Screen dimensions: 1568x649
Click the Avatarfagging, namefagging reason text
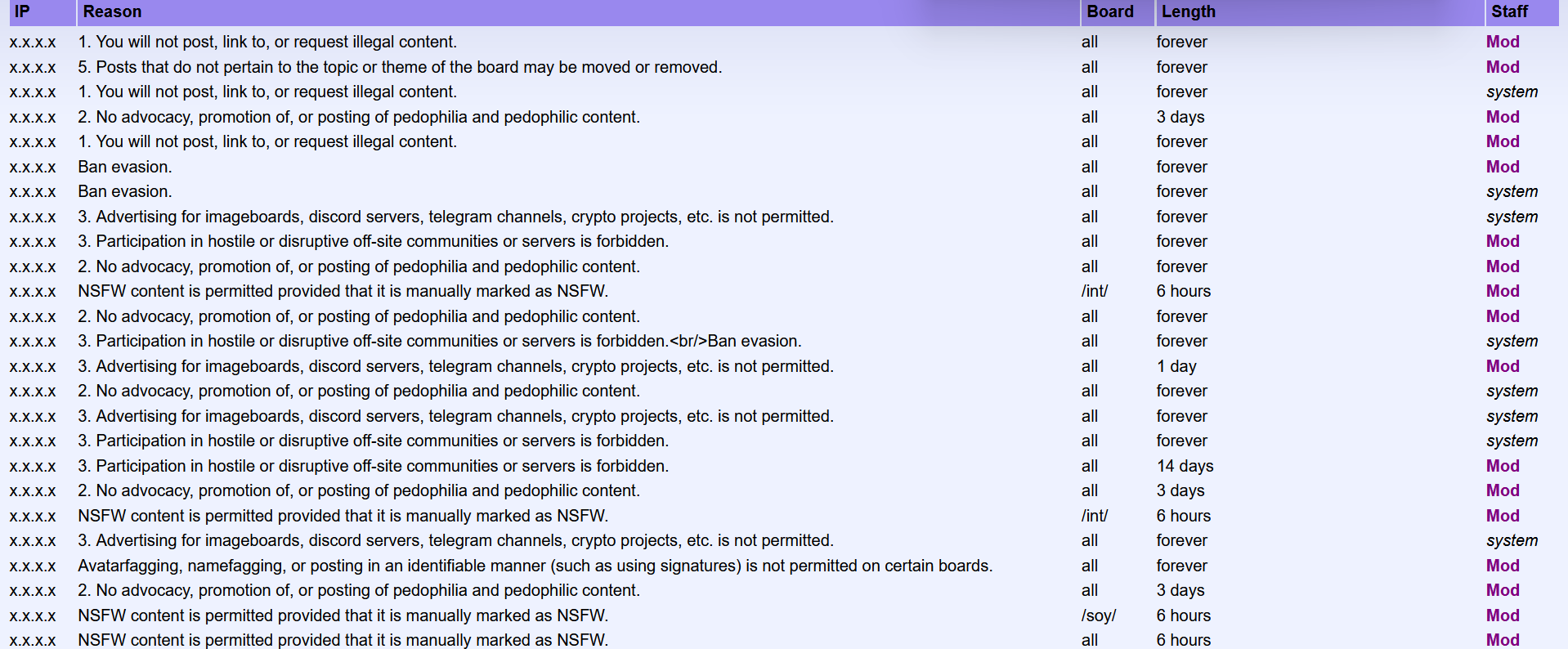tap(535, 566)
